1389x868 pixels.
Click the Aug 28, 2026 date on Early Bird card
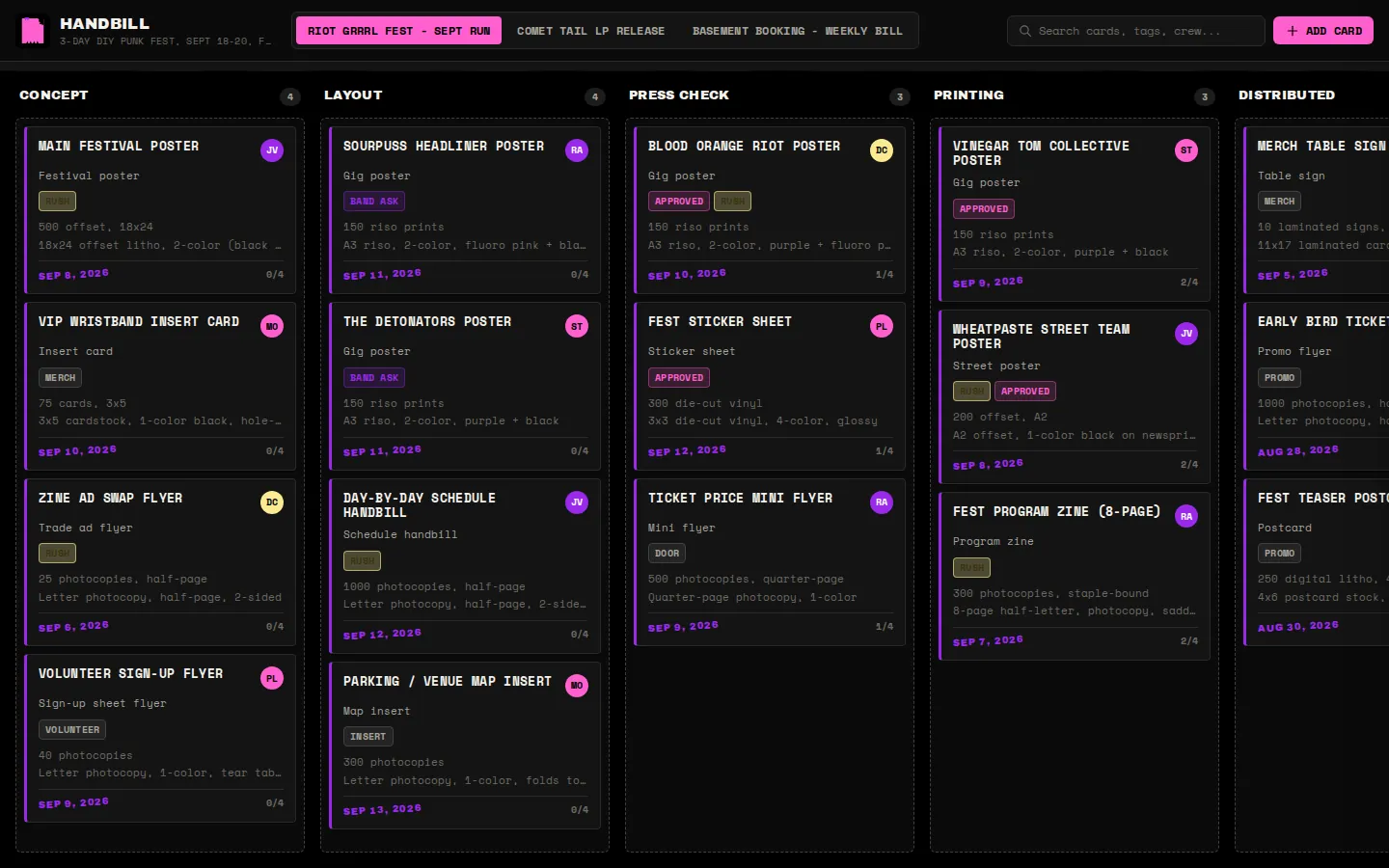tap(1297, 451)
